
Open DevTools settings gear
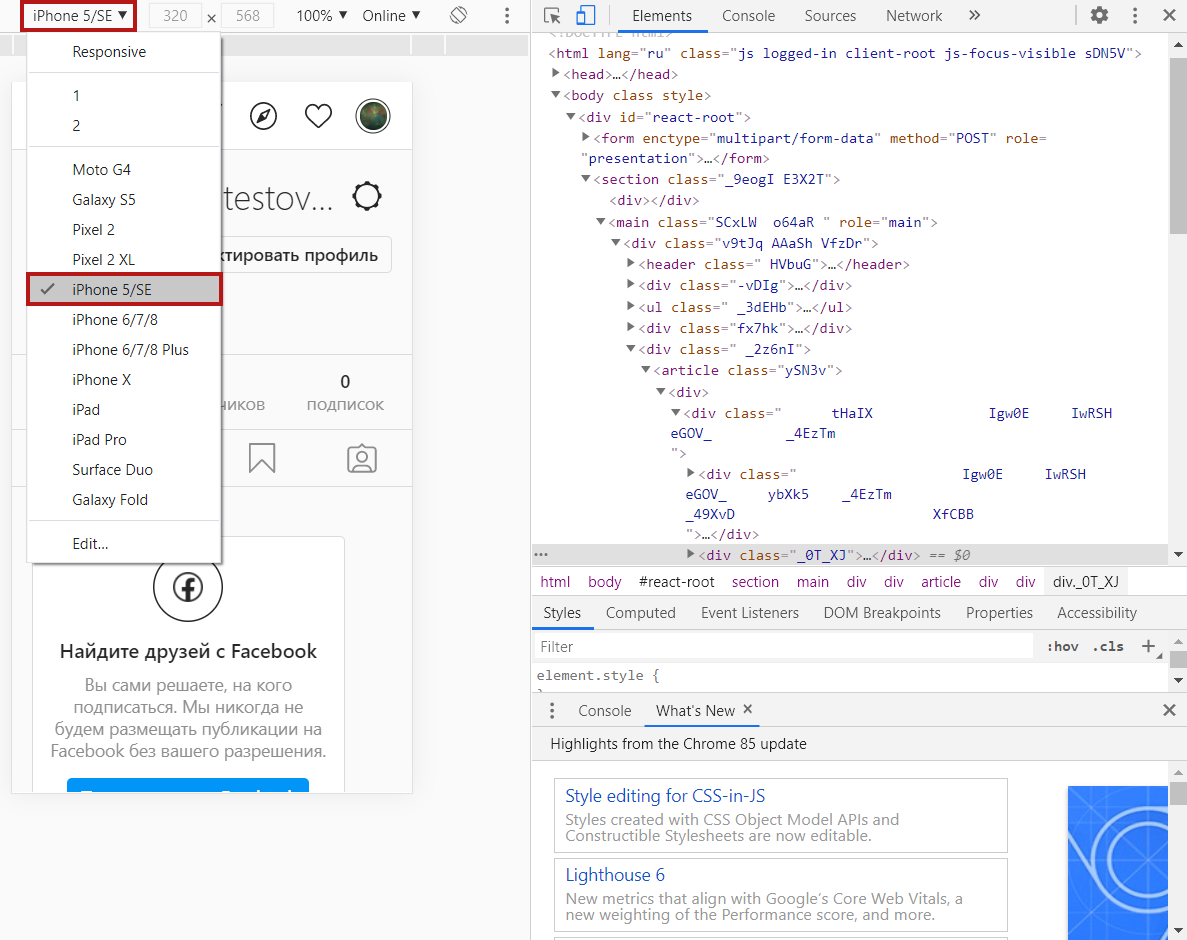(1099, 16)
